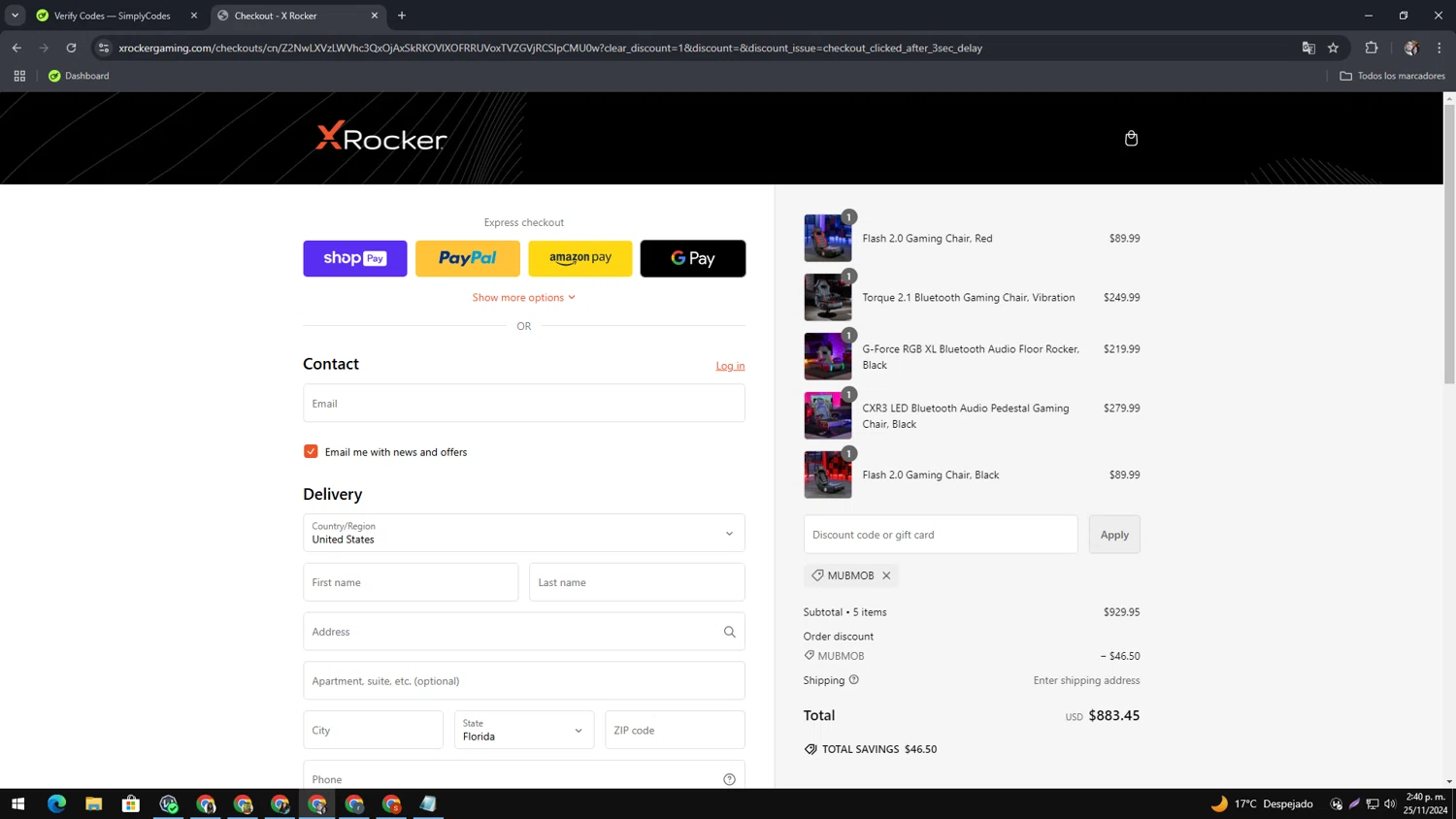Click the page vertical scrollbar
This screenshot has height=819, width=1456.
point(1449,243)
